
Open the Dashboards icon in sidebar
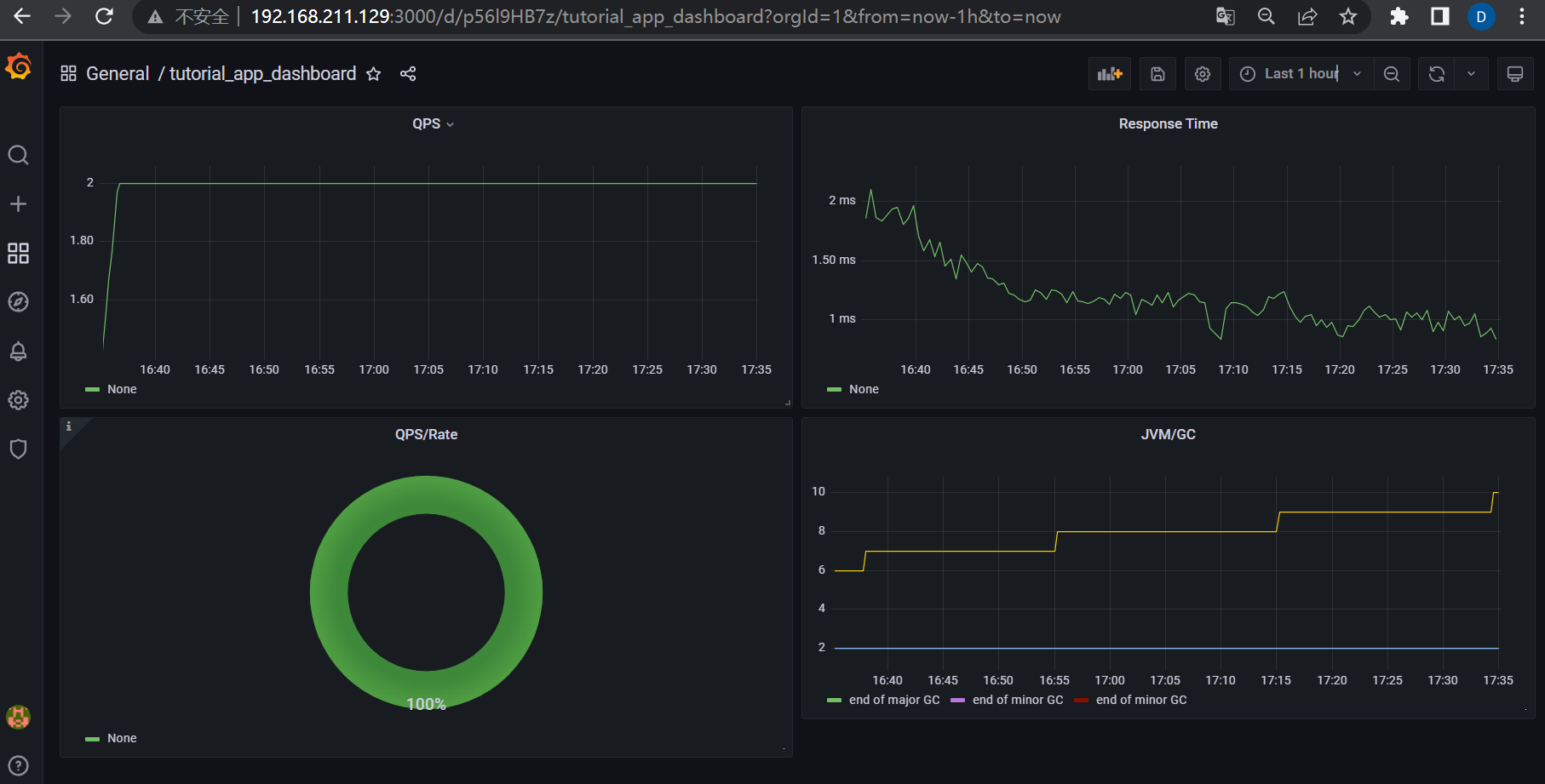18,253
